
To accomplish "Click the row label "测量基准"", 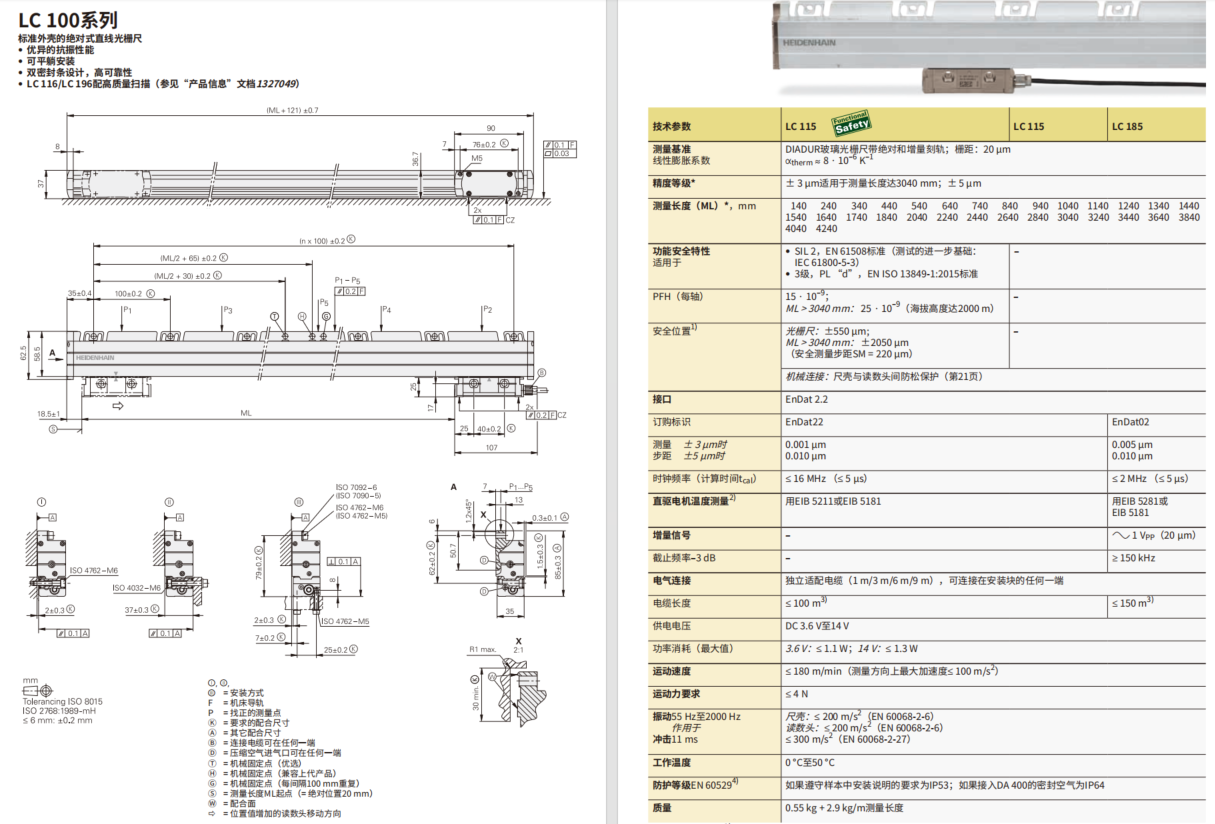I will pos(671,148).
